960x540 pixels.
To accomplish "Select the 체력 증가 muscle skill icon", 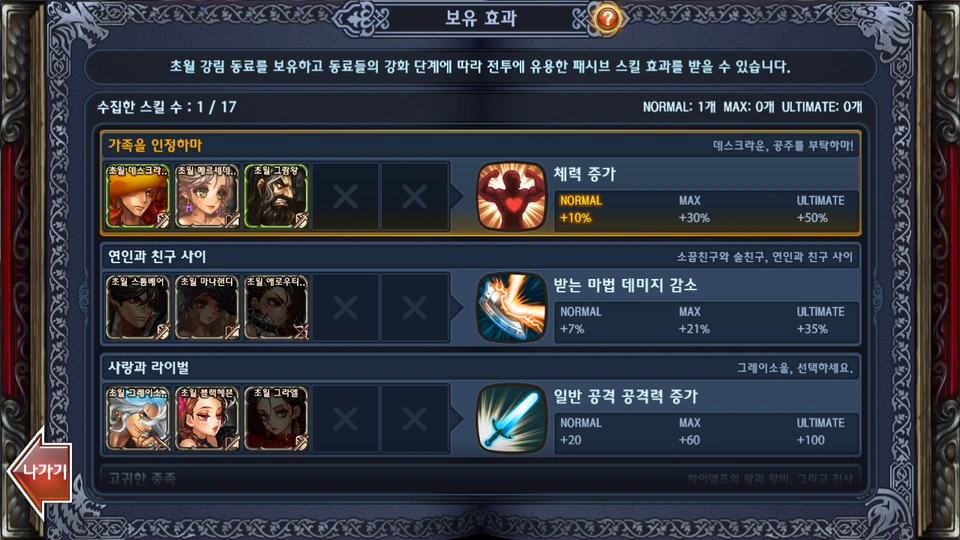I will 511,197.
